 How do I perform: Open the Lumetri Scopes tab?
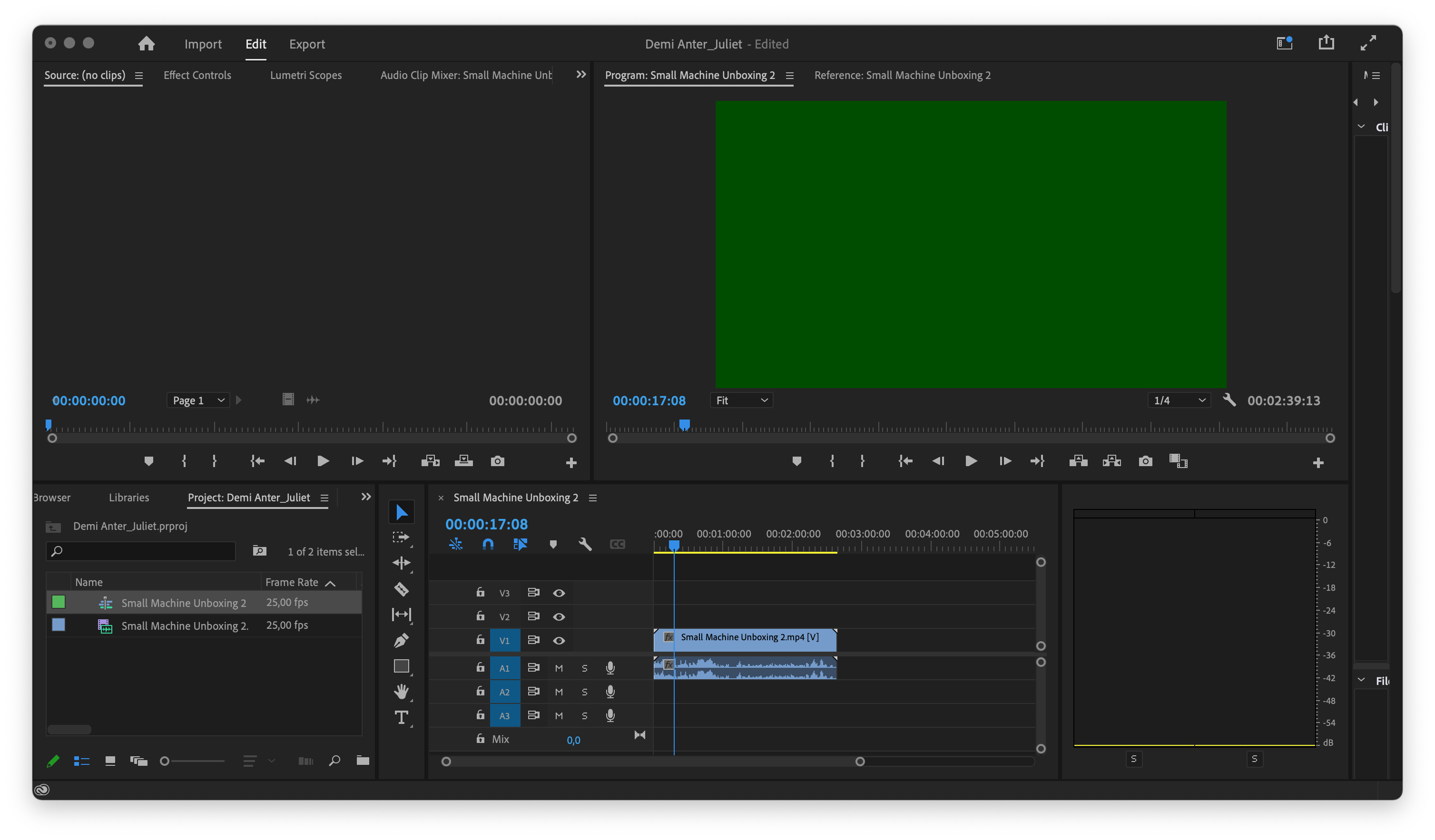pyautogui.click(x=306, y=75)
